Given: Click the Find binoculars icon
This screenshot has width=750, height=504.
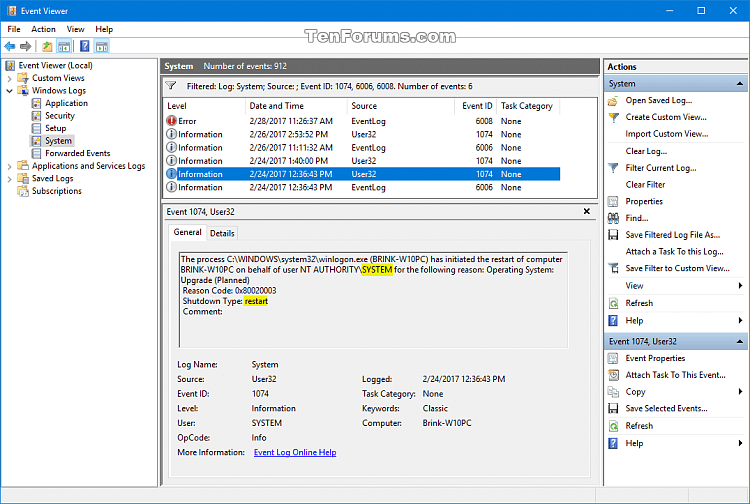Looking at the screenshot, I should [613, 218].
